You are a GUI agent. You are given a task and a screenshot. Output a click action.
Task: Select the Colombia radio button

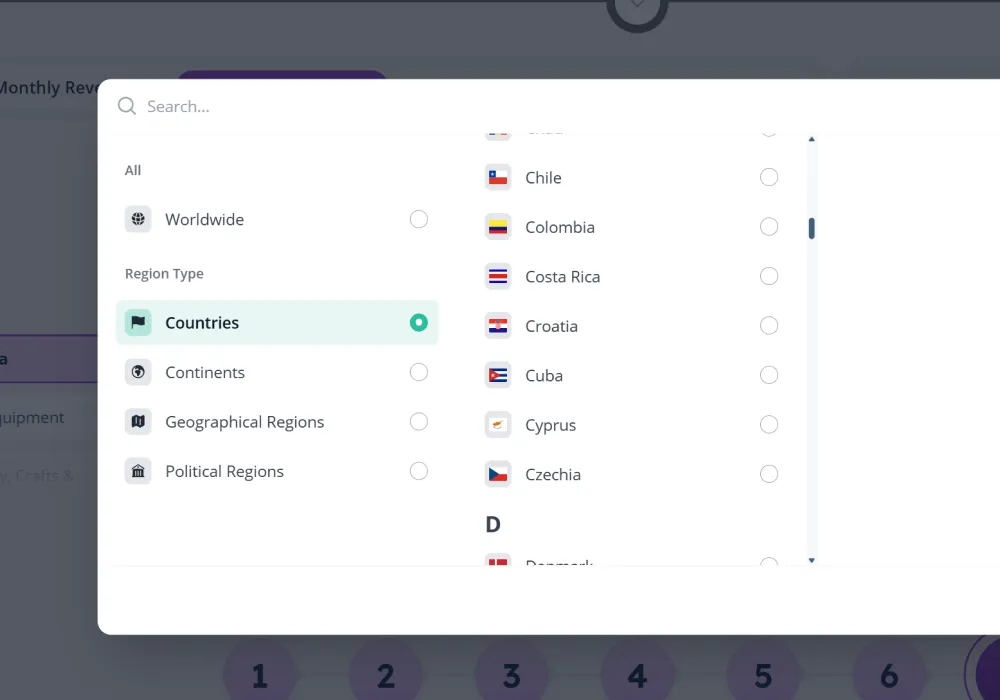point(769,227)
